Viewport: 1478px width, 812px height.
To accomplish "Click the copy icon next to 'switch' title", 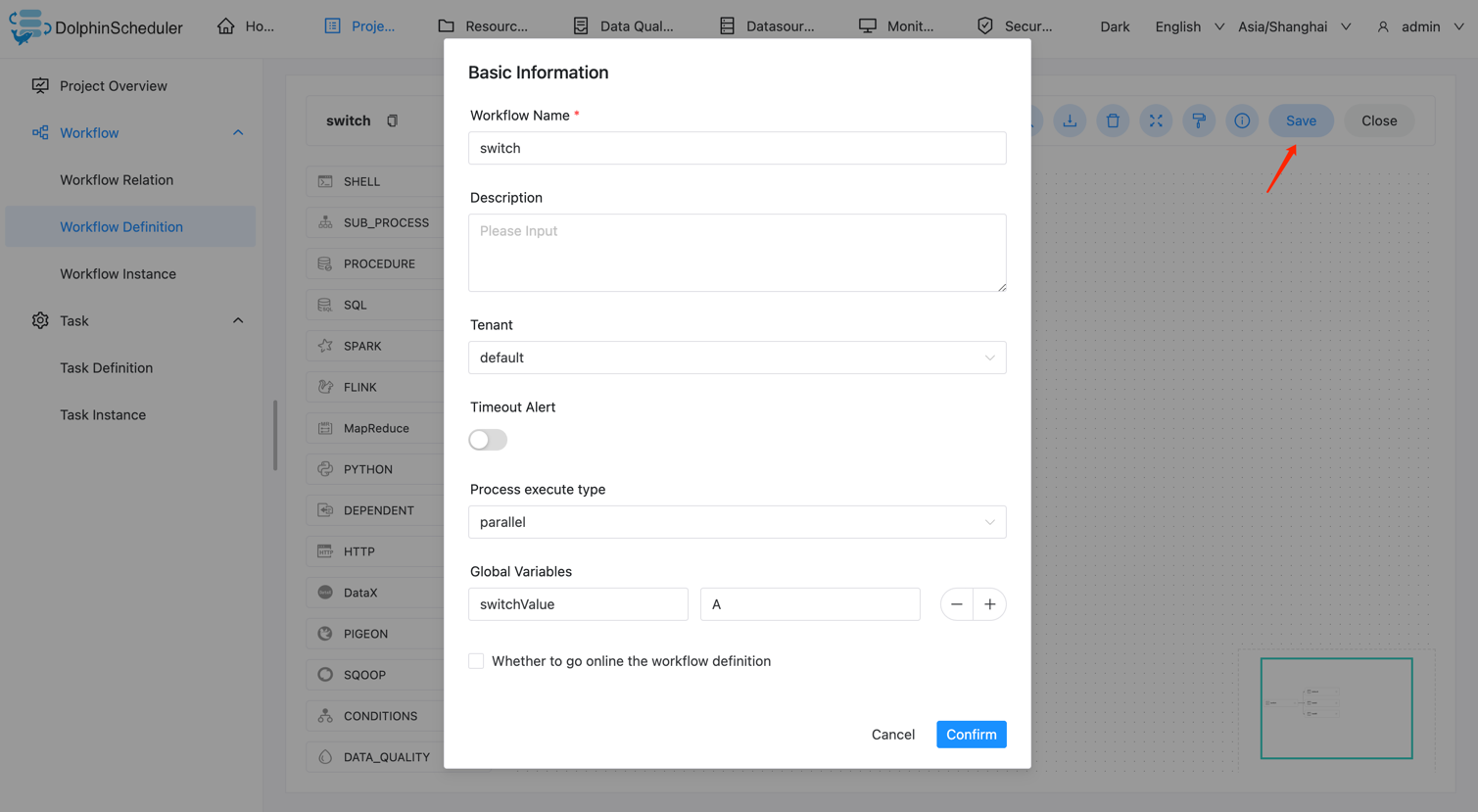I will pyautogui.click(x=391, y=119).
